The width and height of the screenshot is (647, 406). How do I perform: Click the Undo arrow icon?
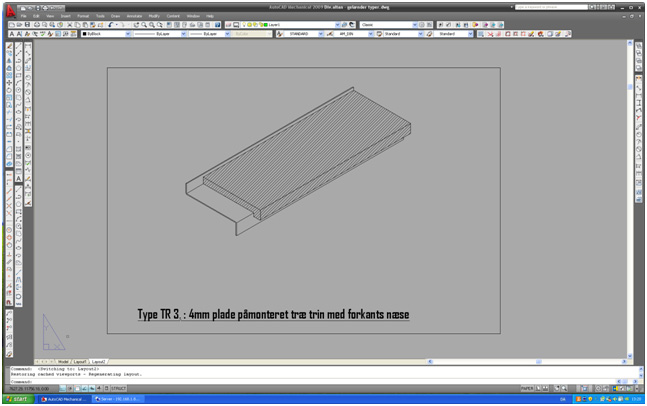tap(111, 25)
